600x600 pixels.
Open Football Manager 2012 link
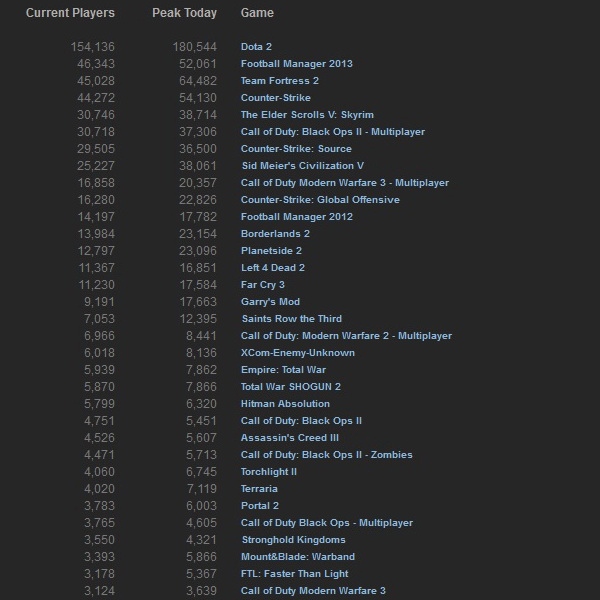(297, 217)
